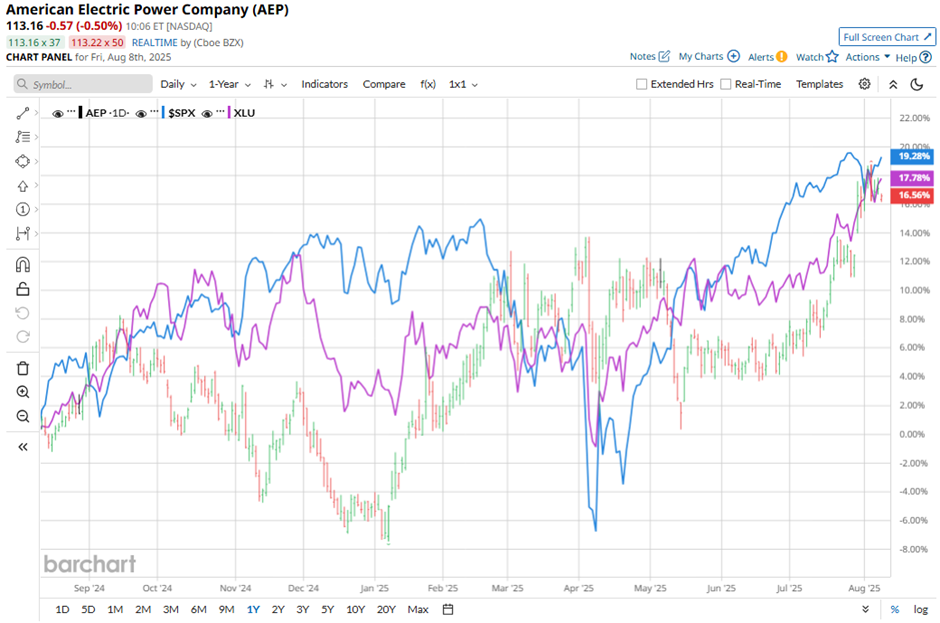Hide the XLU series eye icon
This screenshot has width=940, height=623.
(207, 113)
